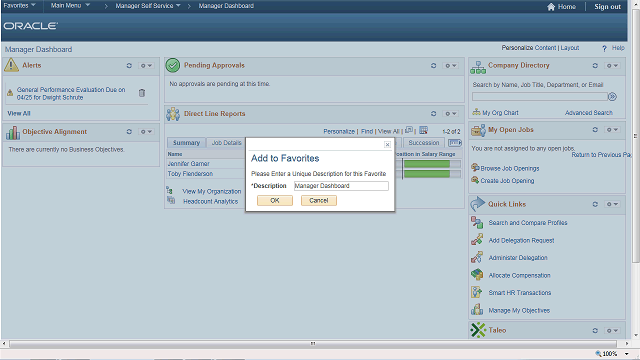Switch to the Succession tab
The image size is (640, 360).
tap(424, 143)
